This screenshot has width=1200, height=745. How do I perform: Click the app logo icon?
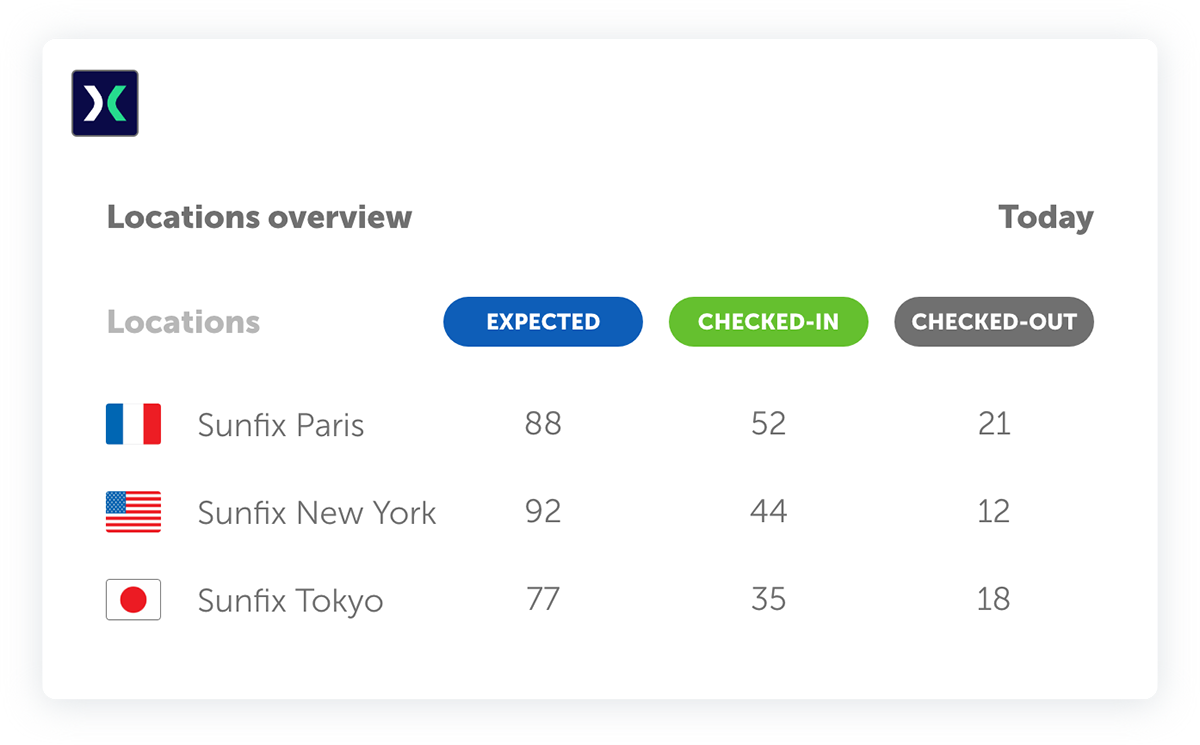coord(105,103)
